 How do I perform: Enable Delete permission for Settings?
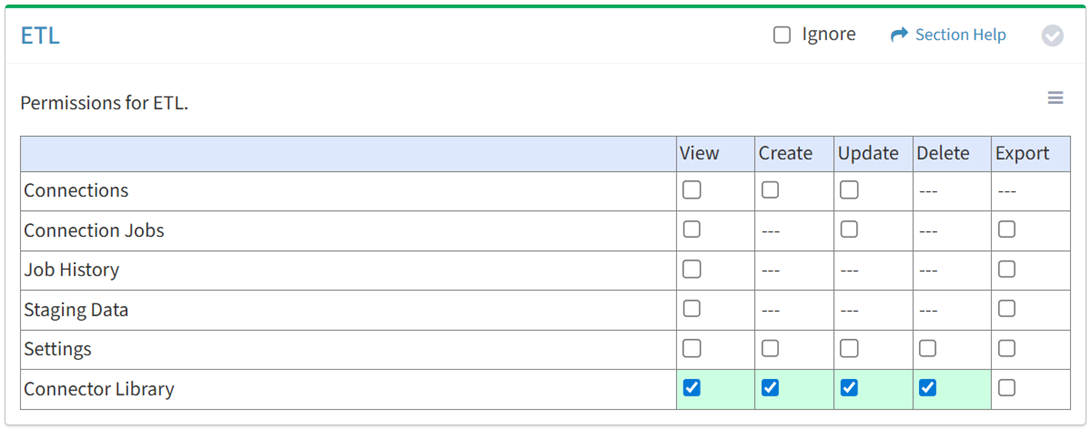(928, 349)
